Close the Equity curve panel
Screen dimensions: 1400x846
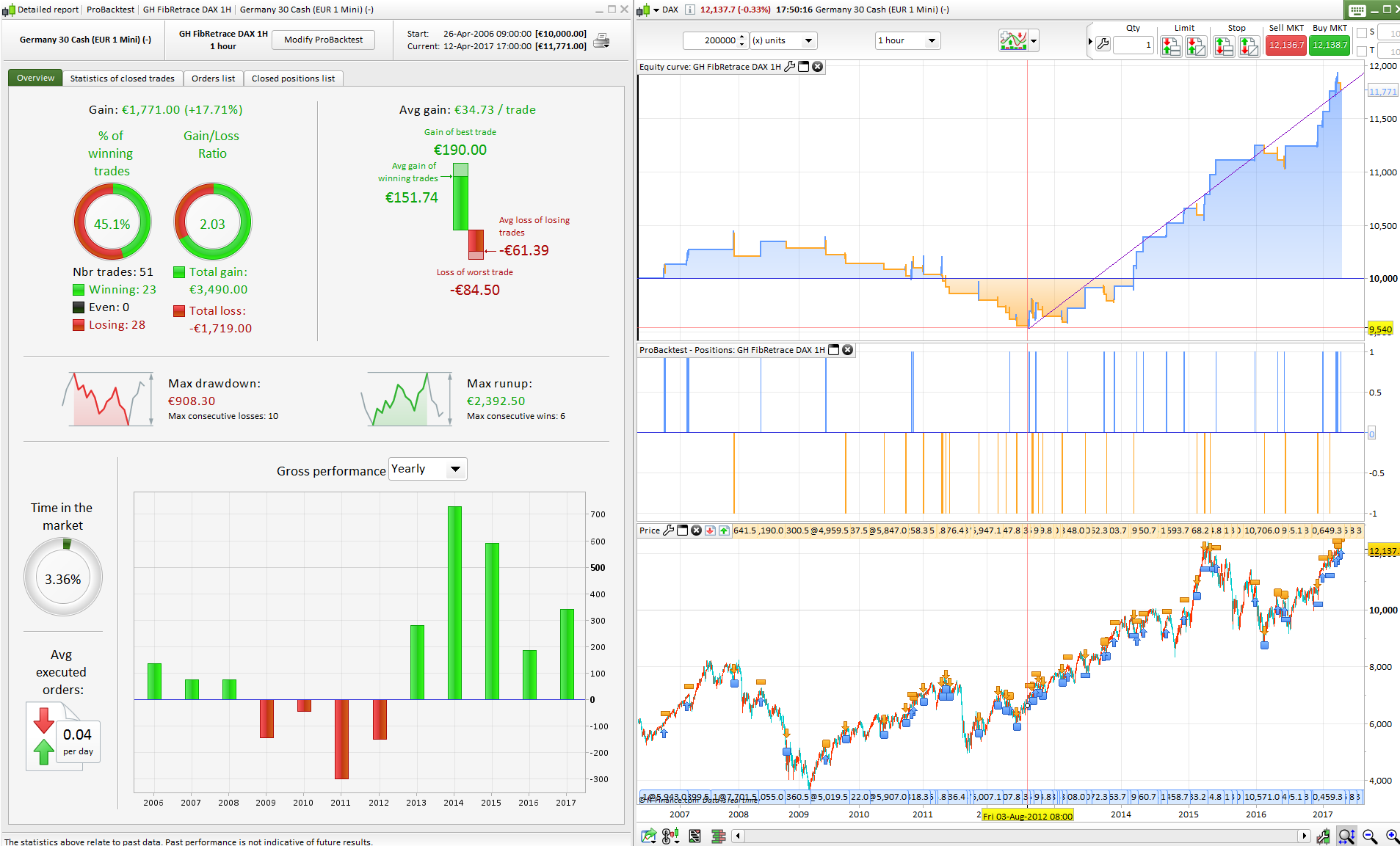(x=818, y=67)
